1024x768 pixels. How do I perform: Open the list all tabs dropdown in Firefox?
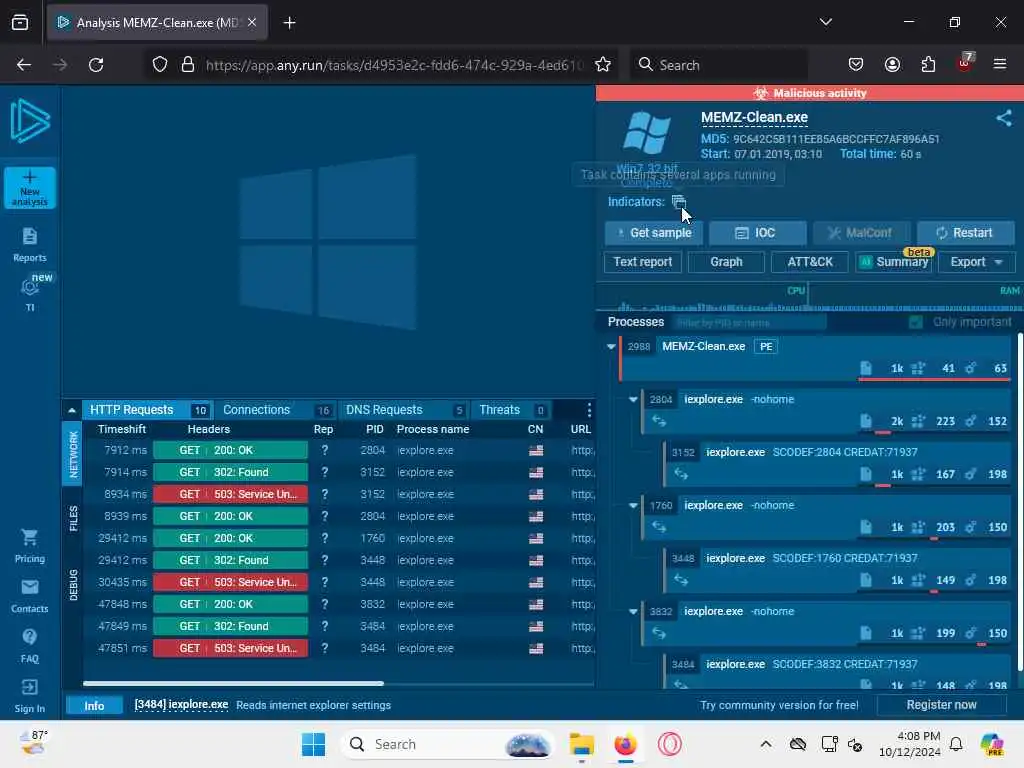point(825,22)
